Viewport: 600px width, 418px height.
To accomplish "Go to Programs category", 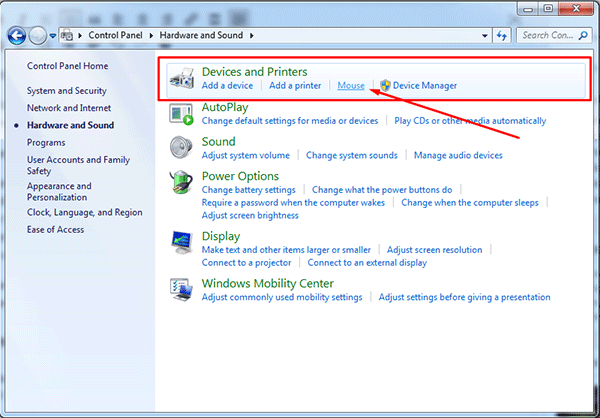I will pos(46,142).
